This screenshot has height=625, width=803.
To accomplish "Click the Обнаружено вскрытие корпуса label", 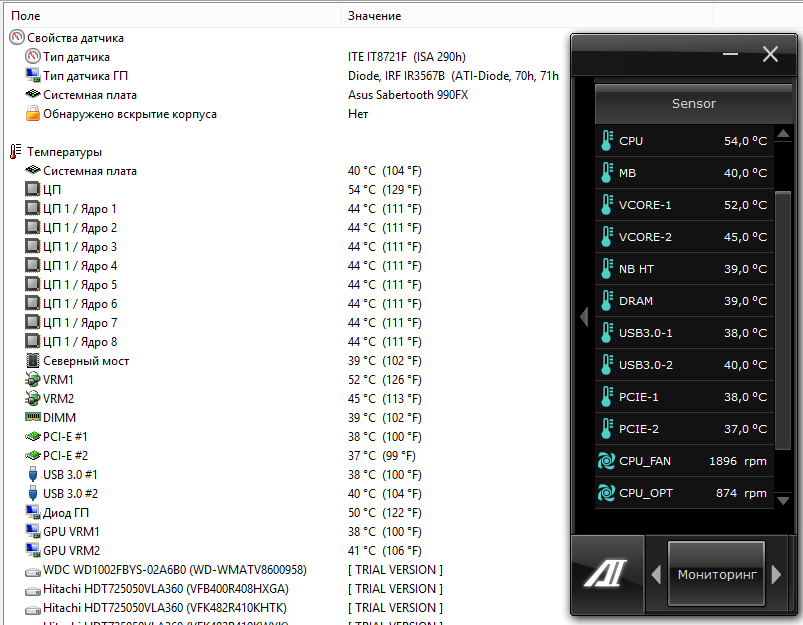I will click(130, 114).
